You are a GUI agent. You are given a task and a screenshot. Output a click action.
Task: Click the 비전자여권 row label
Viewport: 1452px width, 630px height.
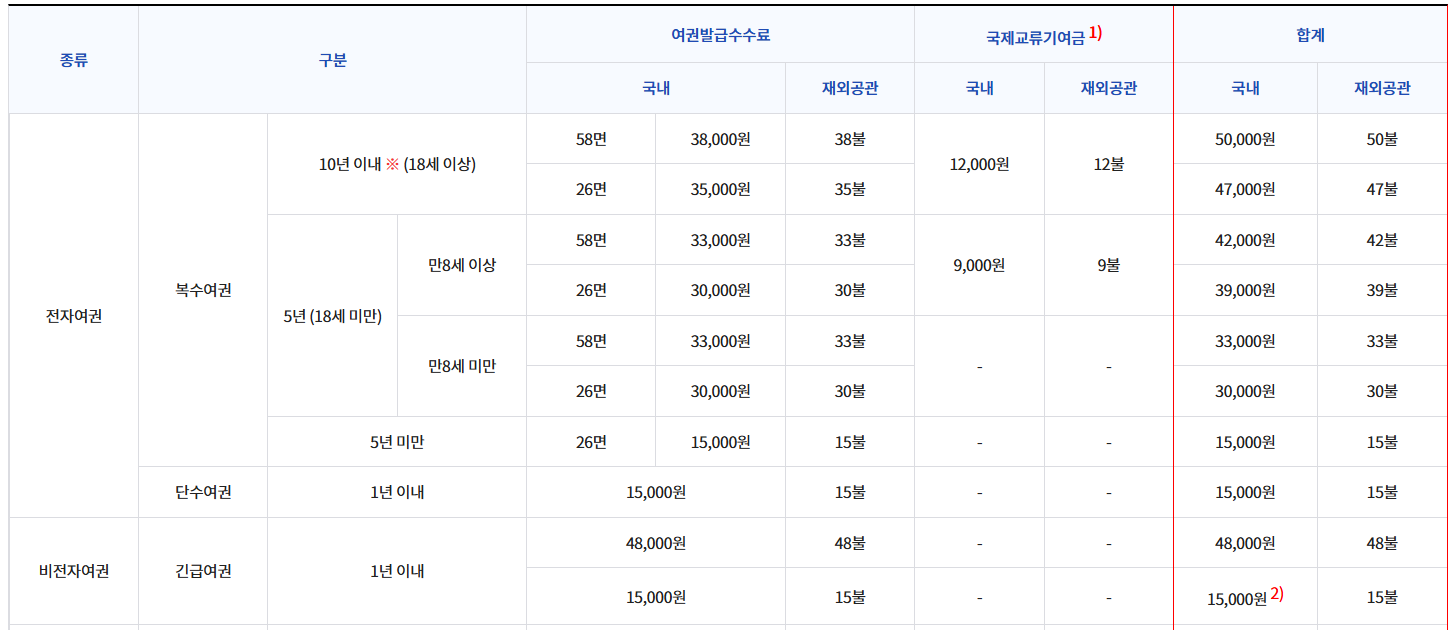(73, 568)
